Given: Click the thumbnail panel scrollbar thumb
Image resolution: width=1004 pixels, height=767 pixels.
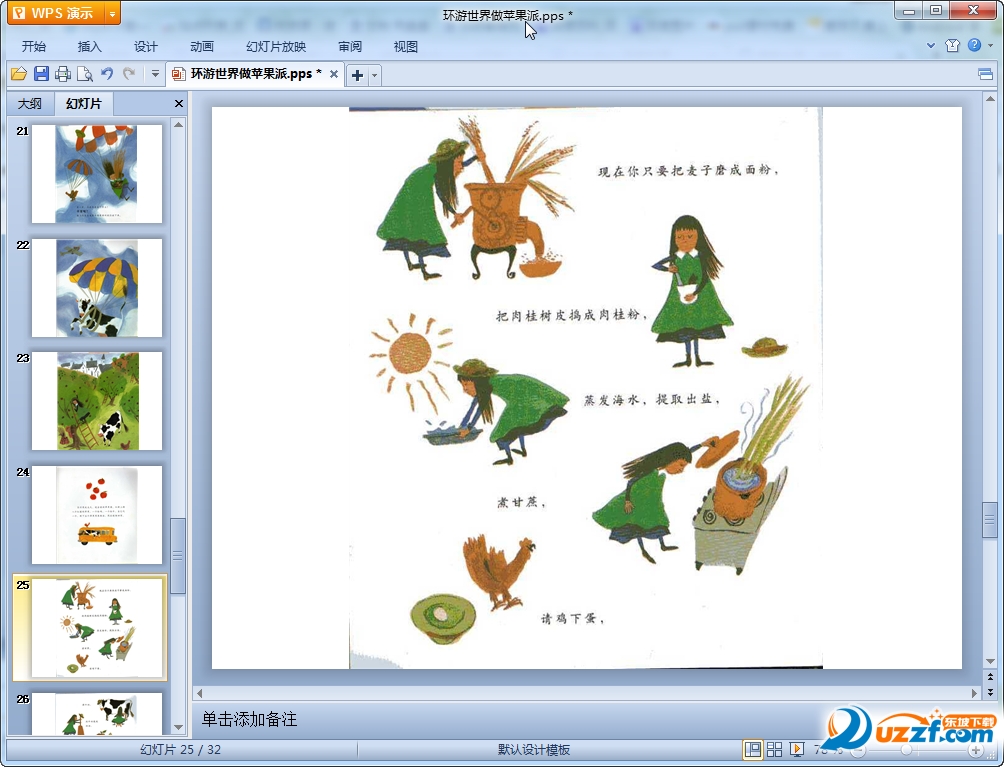Looking at the screenshot, I should tap(178, 556).
